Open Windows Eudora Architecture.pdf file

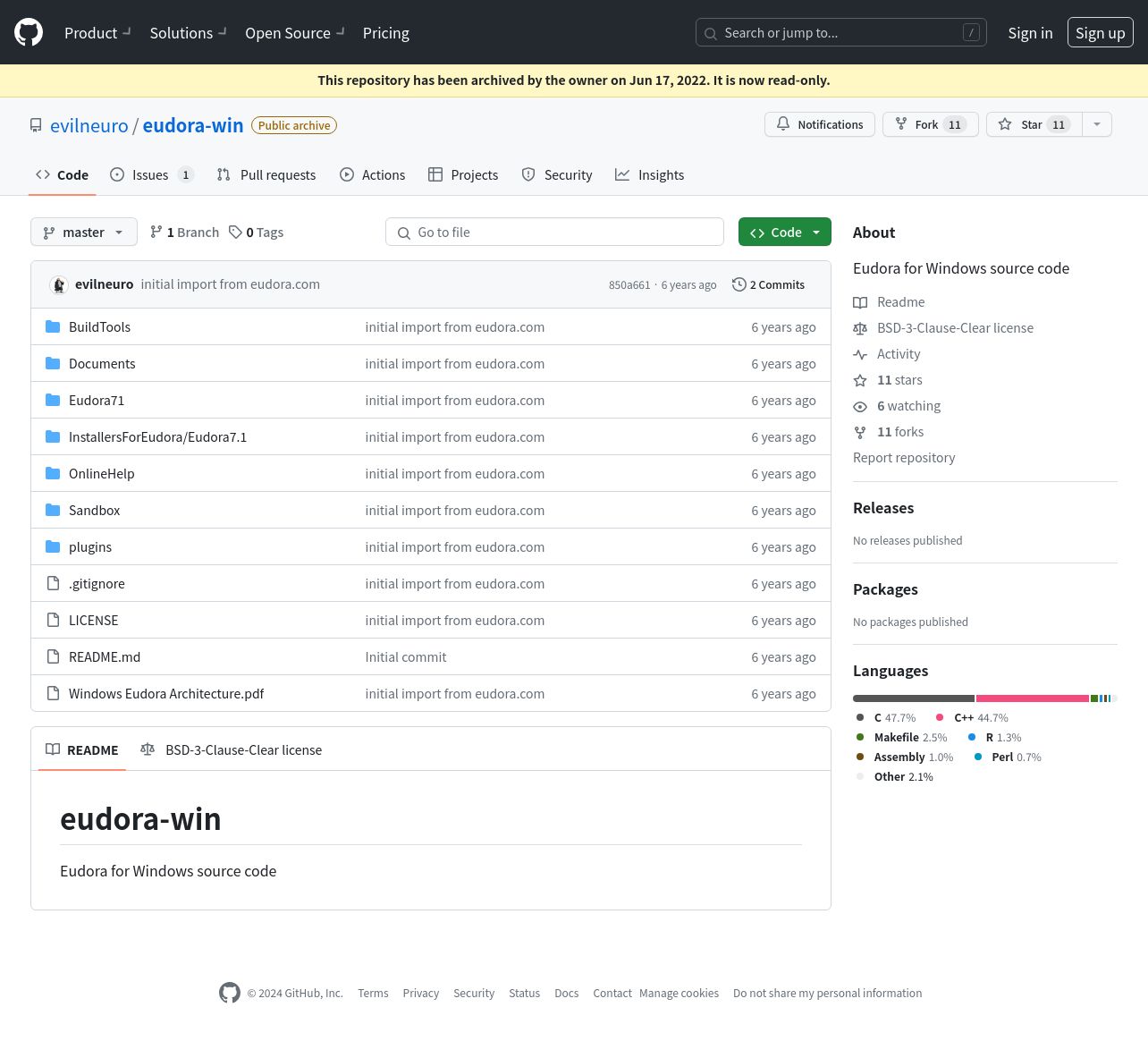(166, 694)
